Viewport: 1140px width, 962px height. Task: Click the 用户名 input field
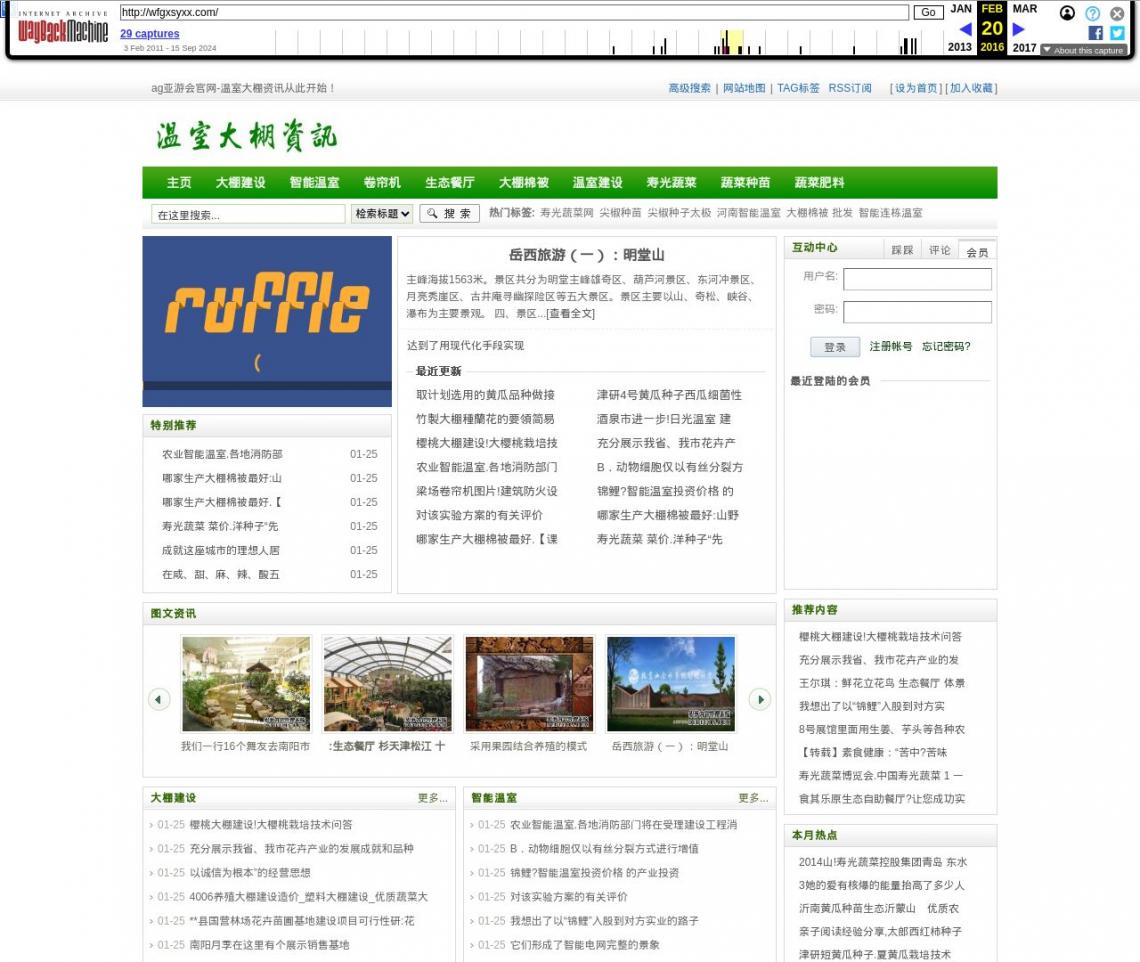tap(917, 279)
